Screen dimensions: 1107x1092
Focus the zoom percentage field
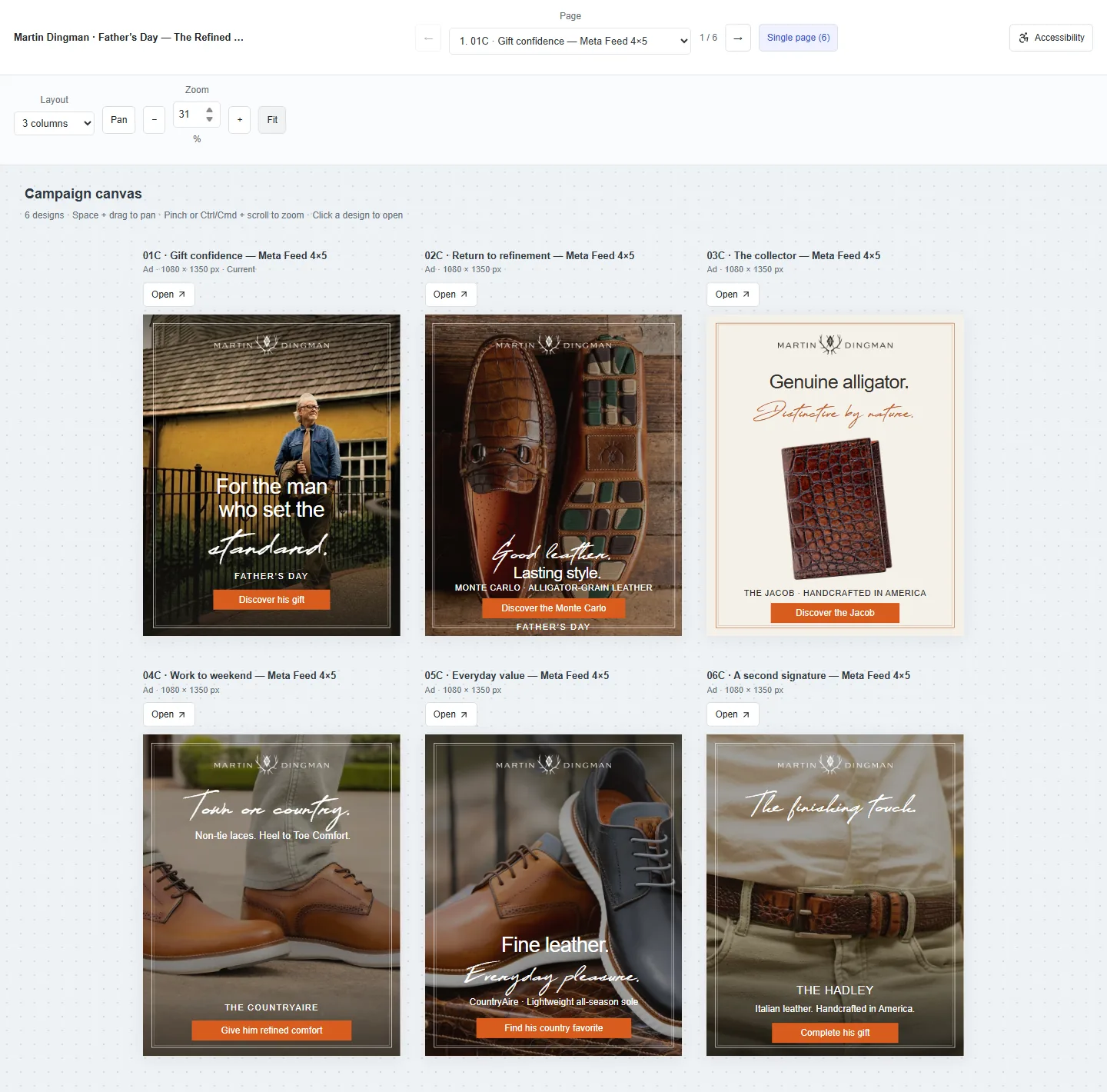coord(197,115)
